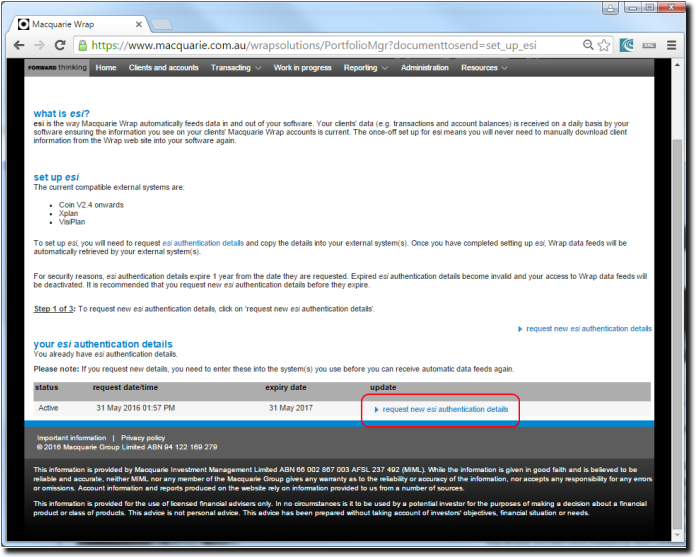The image size is (696, 557).
Task: Go back using the browser back arrow
Action: (19, 45)
